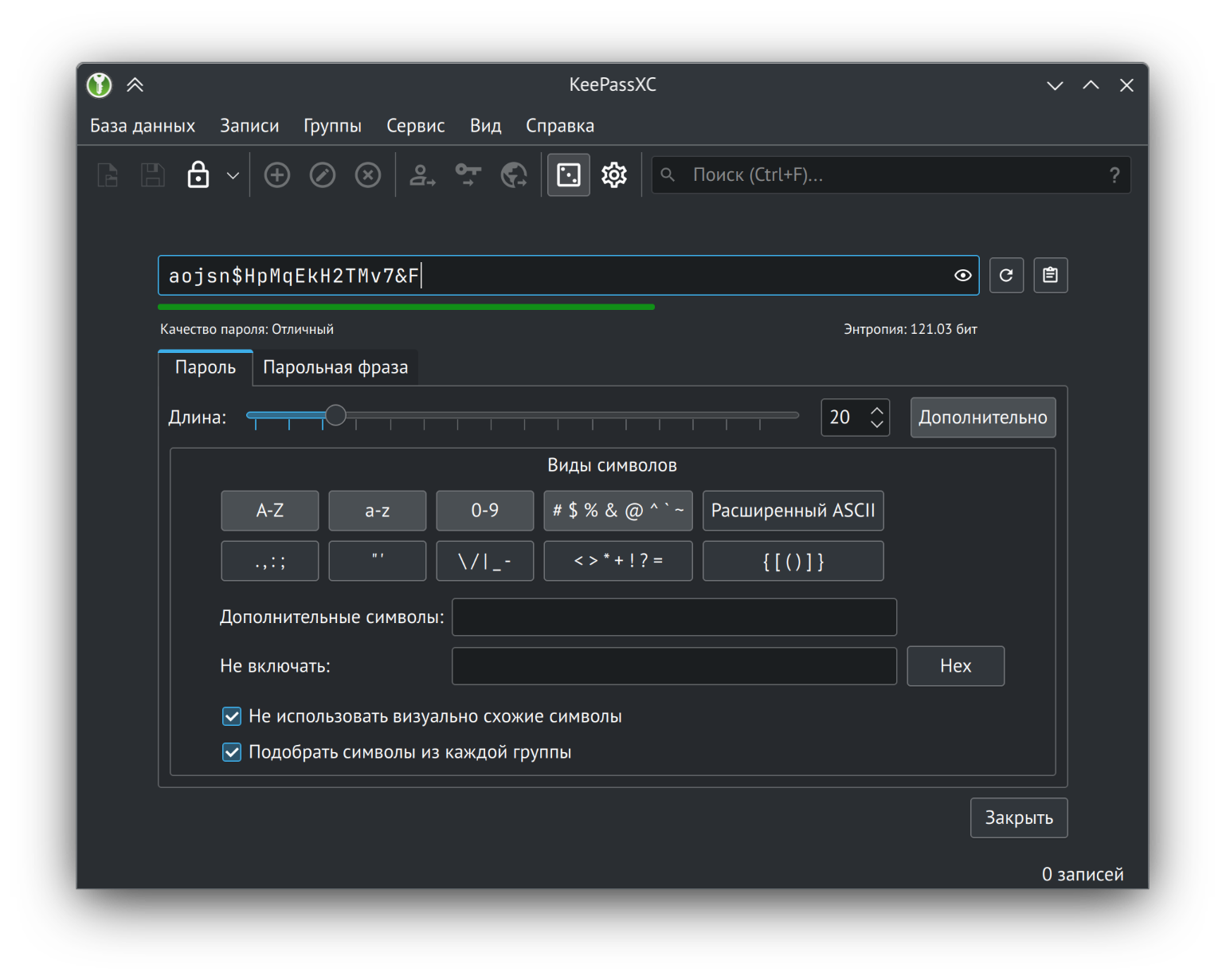Click the edit entry pencil icon
Viewport: 1226px width, 980px height.
coord(323,174)
